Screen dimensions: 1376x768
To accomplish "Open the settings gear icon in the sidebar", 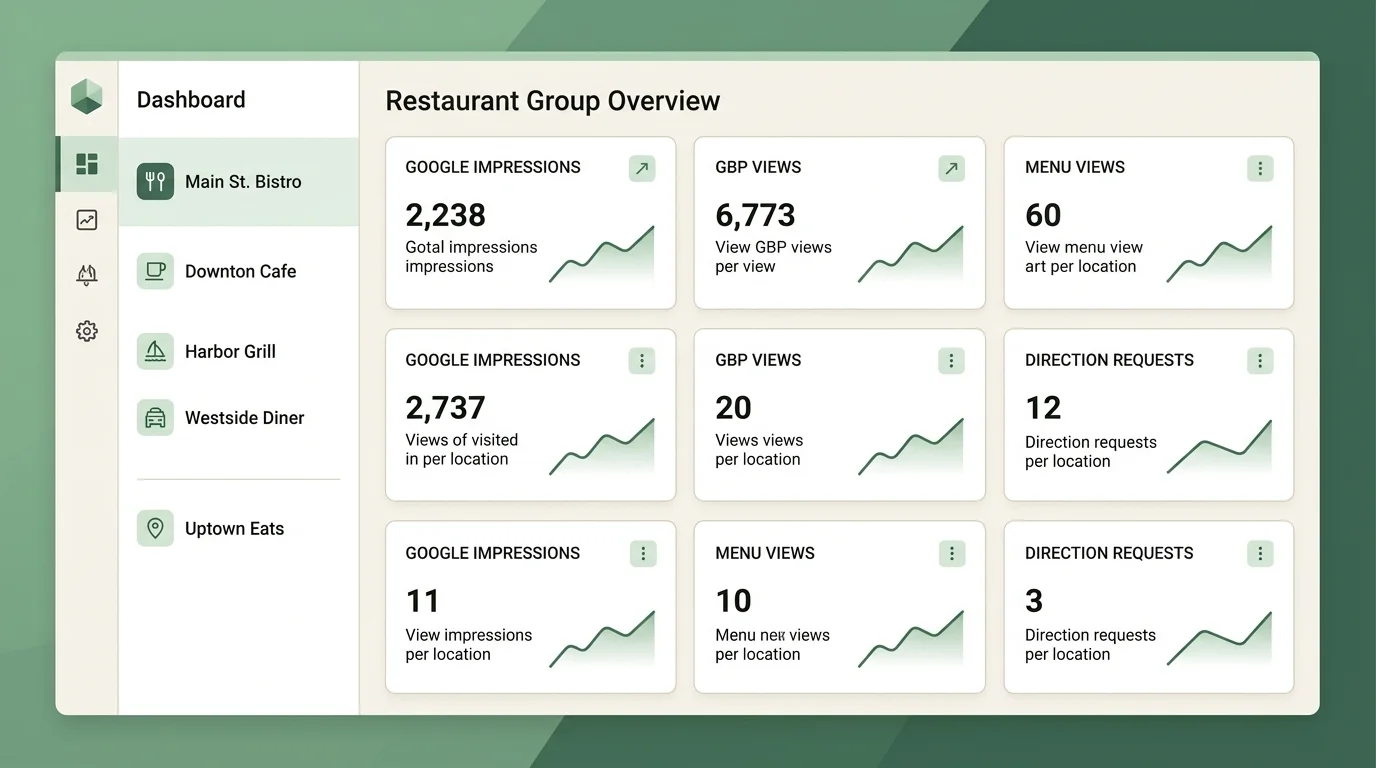I will [87, 331].
